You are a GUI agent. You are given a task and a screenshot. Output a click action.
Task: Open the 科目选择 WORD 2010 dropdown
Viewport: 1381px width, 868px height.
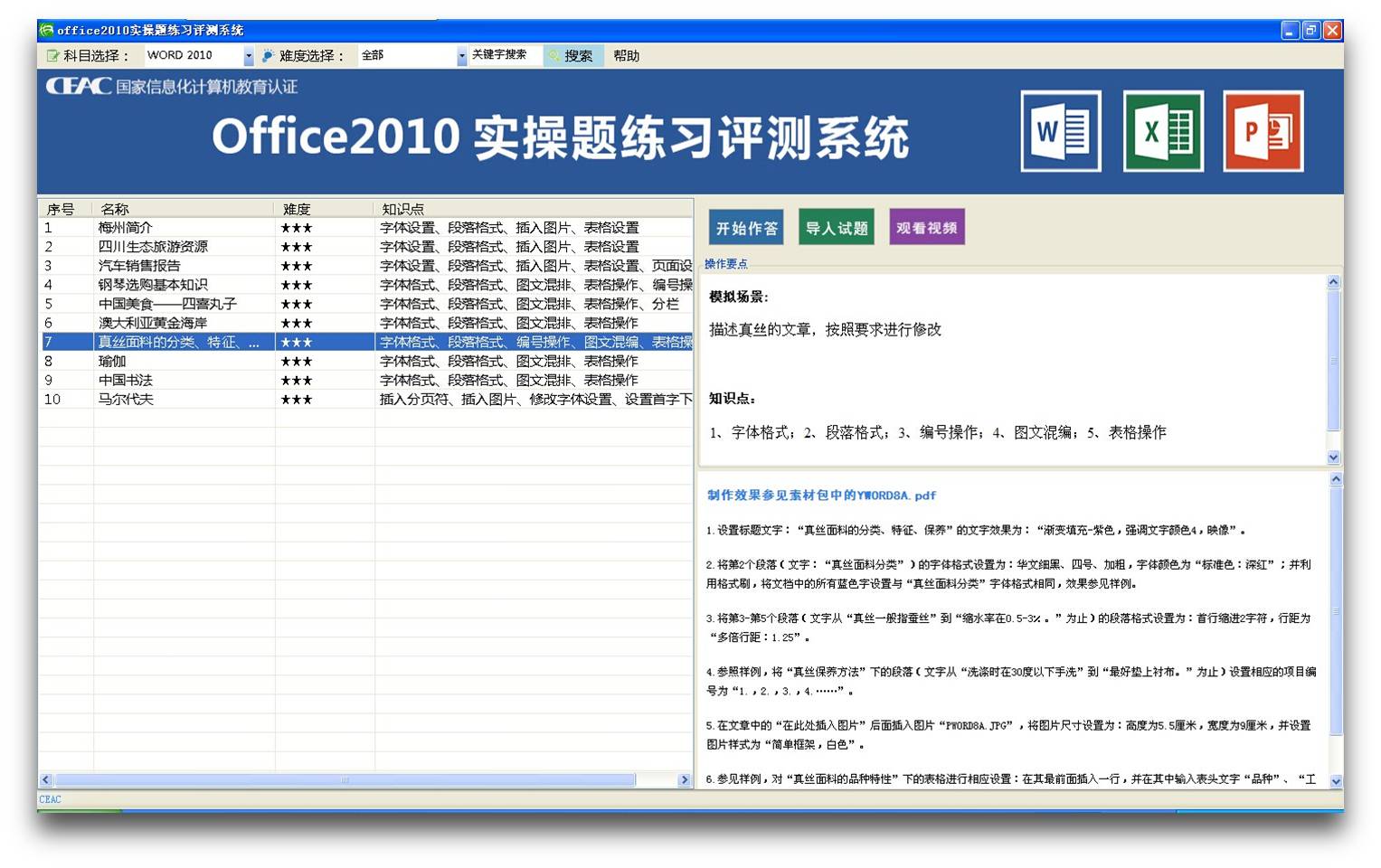[x=248, y=56]
